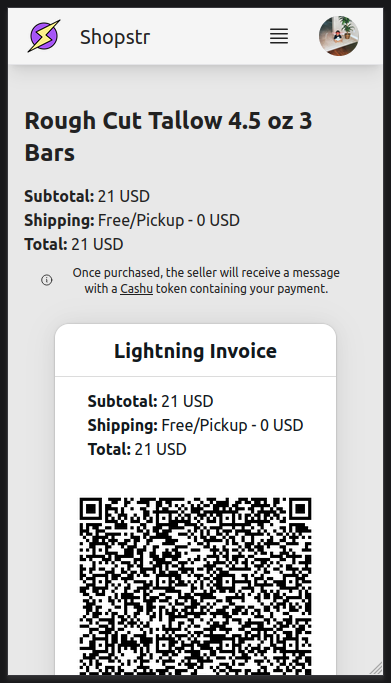Image resolution: width=391 pixels, height=683 pixels.
Task: Click the top Shipping Free/Pickup line
Action: 132,220
